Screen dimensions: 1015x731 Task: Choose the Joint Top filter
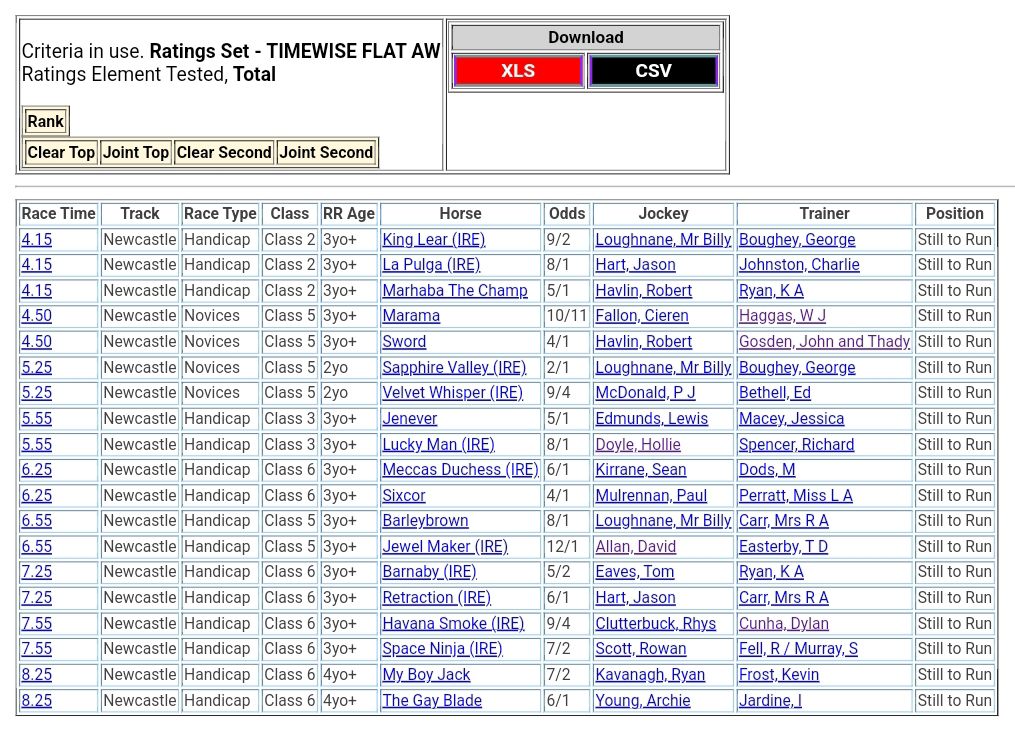tap(135, 153)
